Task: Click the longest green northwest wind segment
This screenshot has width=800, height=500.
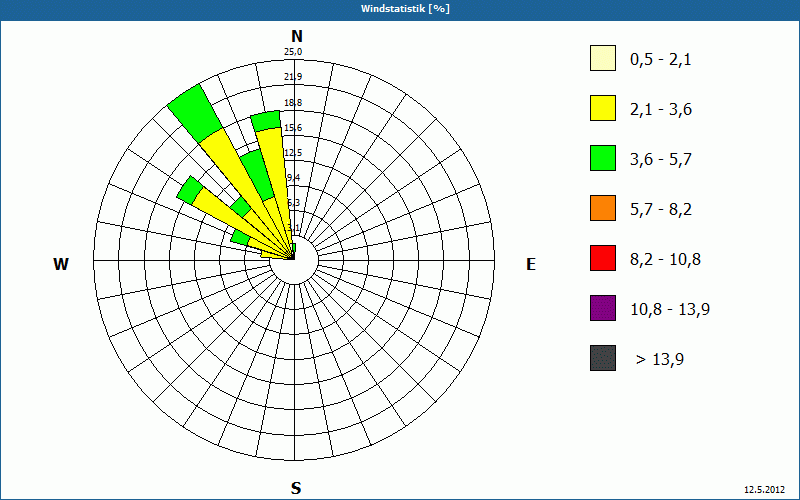Action: click(x=194, y=113)
